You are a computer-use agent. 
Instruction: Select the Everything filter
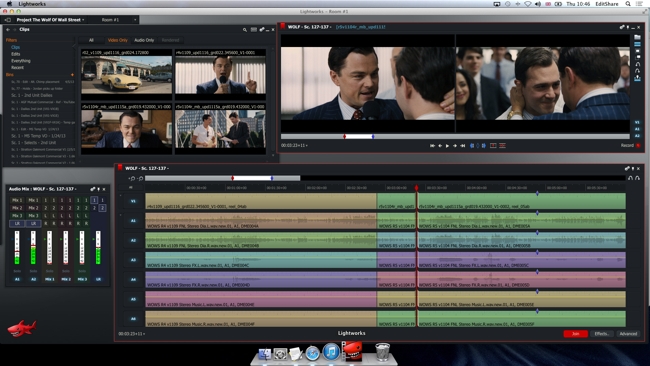point(21,61)
